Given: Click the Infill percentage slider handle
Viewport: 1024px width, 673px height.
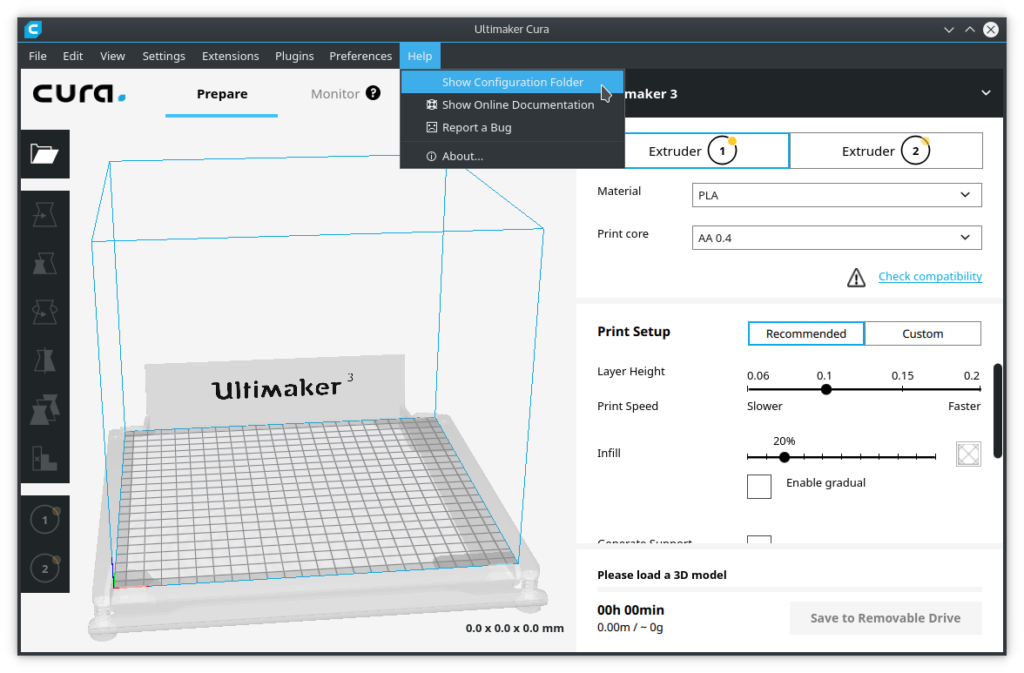Looking at the screenshot, I should (784, 458).
